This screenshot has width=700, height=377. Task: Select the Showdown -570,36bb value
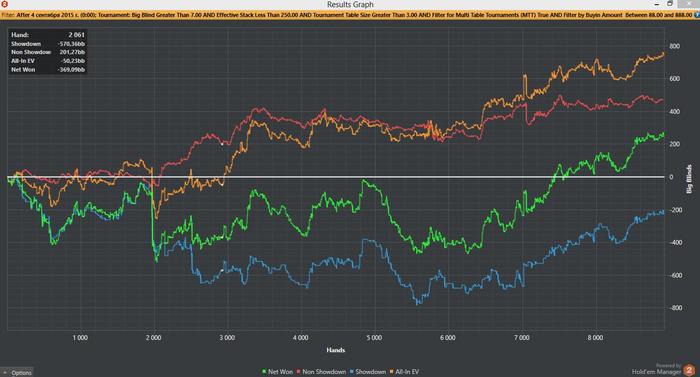[x=71, y=44]
